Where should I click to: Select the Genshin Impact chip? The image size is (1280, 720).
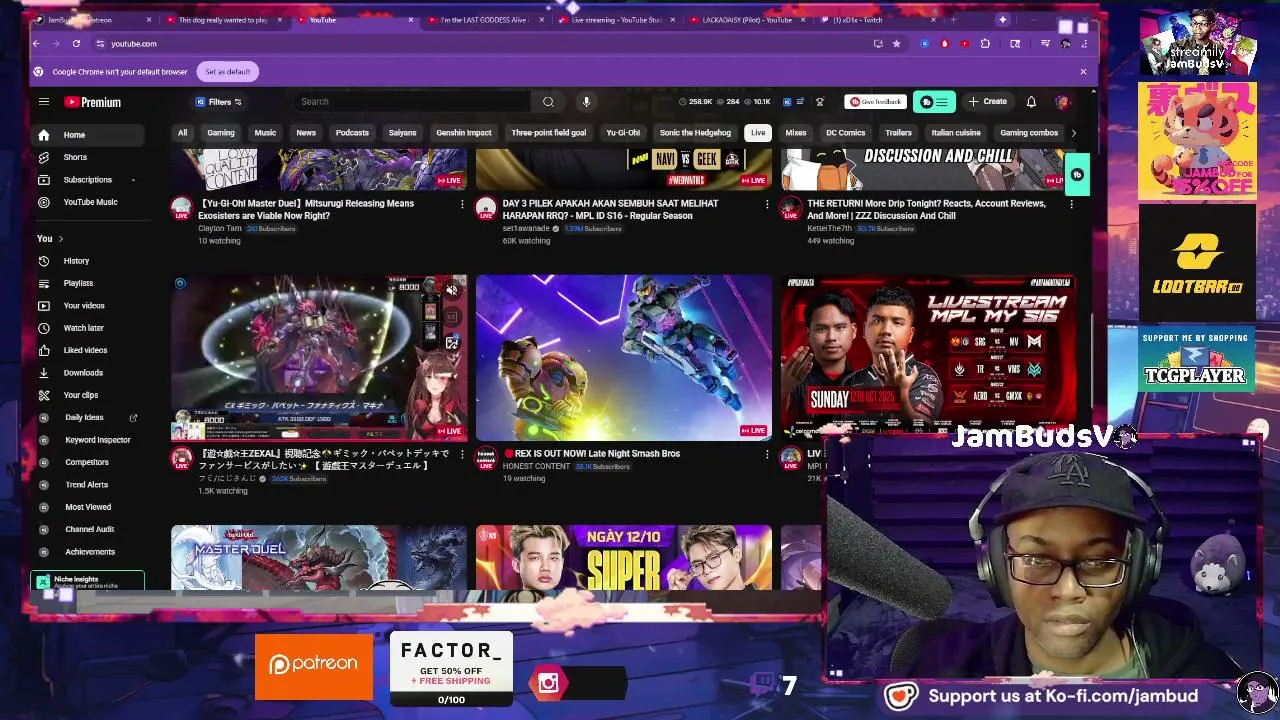coord(464,133)
